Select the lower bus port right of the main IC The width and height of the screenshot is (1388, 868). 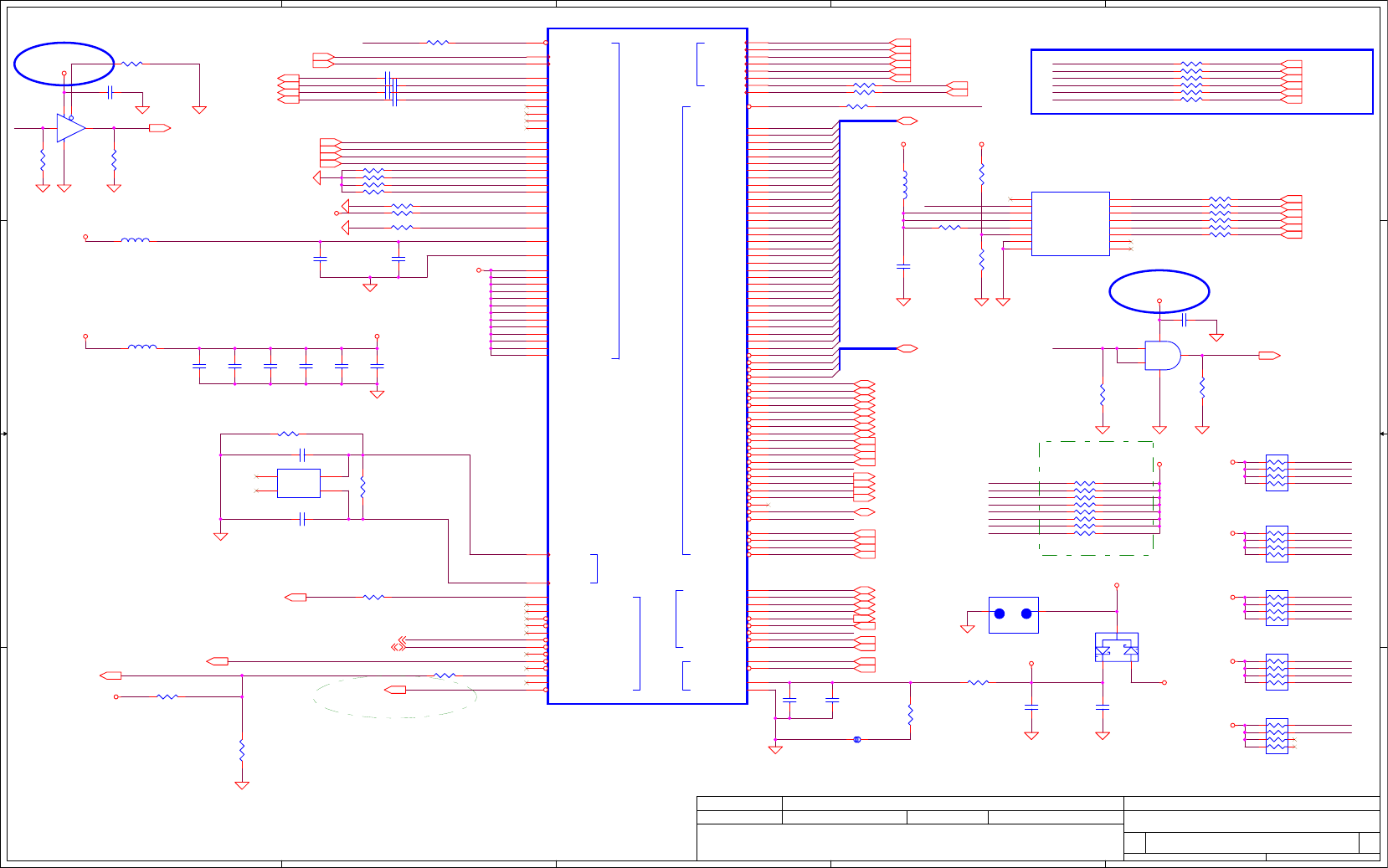tap(907, 348)
